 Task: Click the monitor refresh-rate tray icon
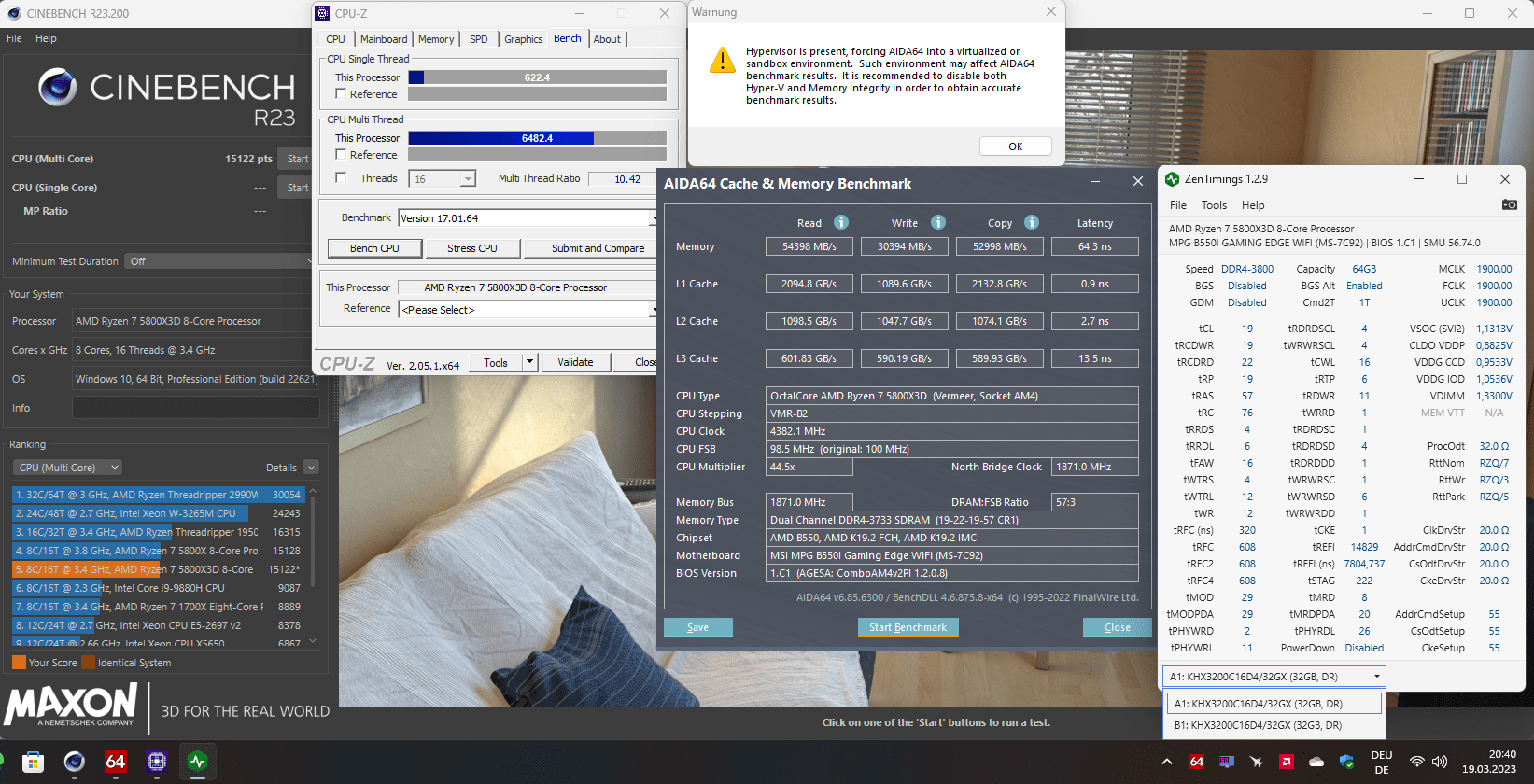(x=1227, y=762)
